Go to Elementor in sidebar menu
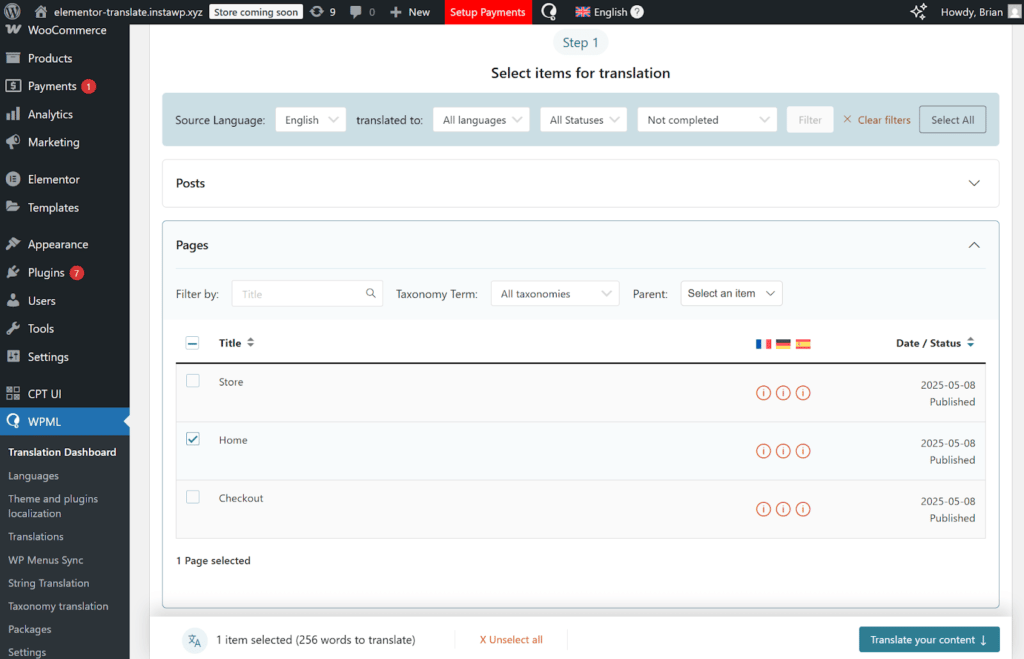The width and height of the screenshot is (1024, 659). click(x=54, y=180)
